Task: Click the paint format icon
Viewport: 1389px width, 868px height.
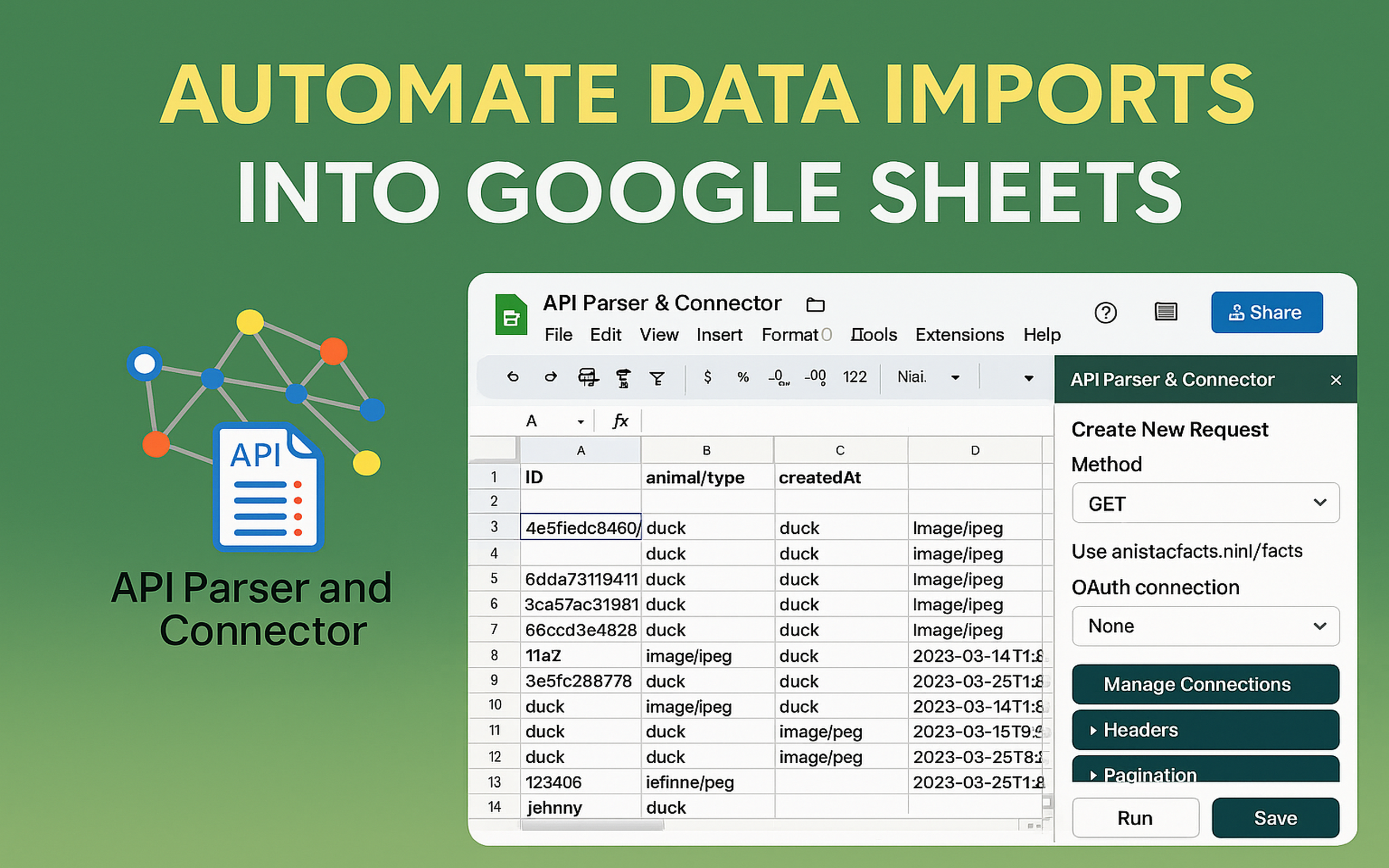Action: click(x=623, y=378)
